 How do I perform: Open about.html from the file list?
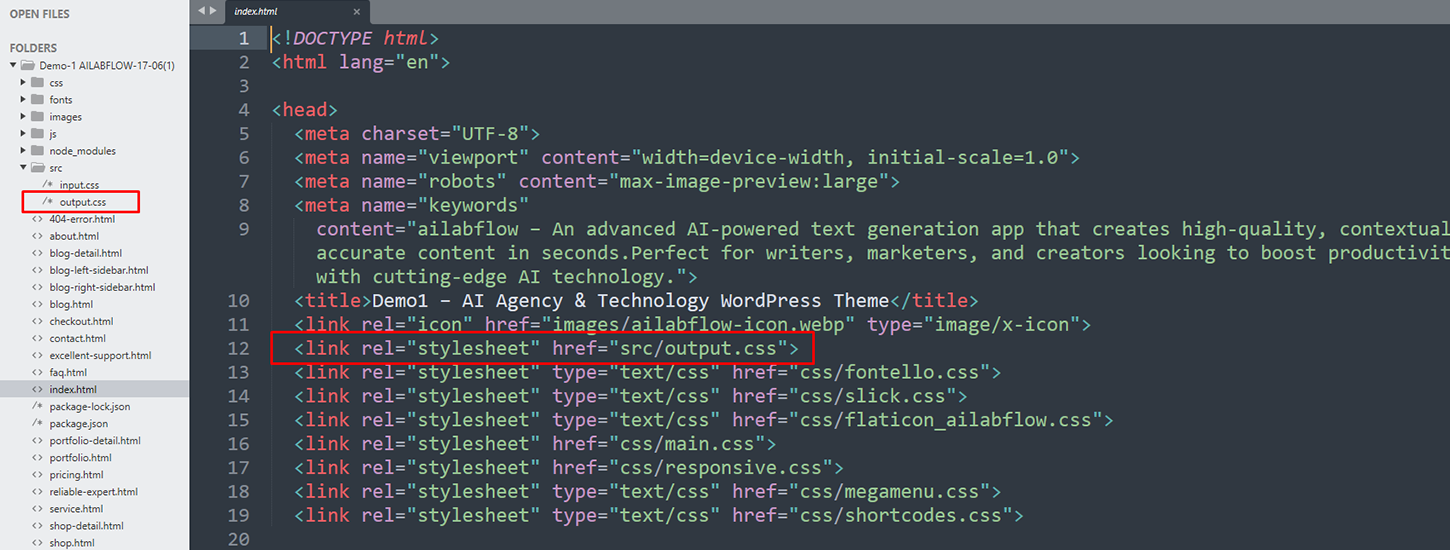74,236
